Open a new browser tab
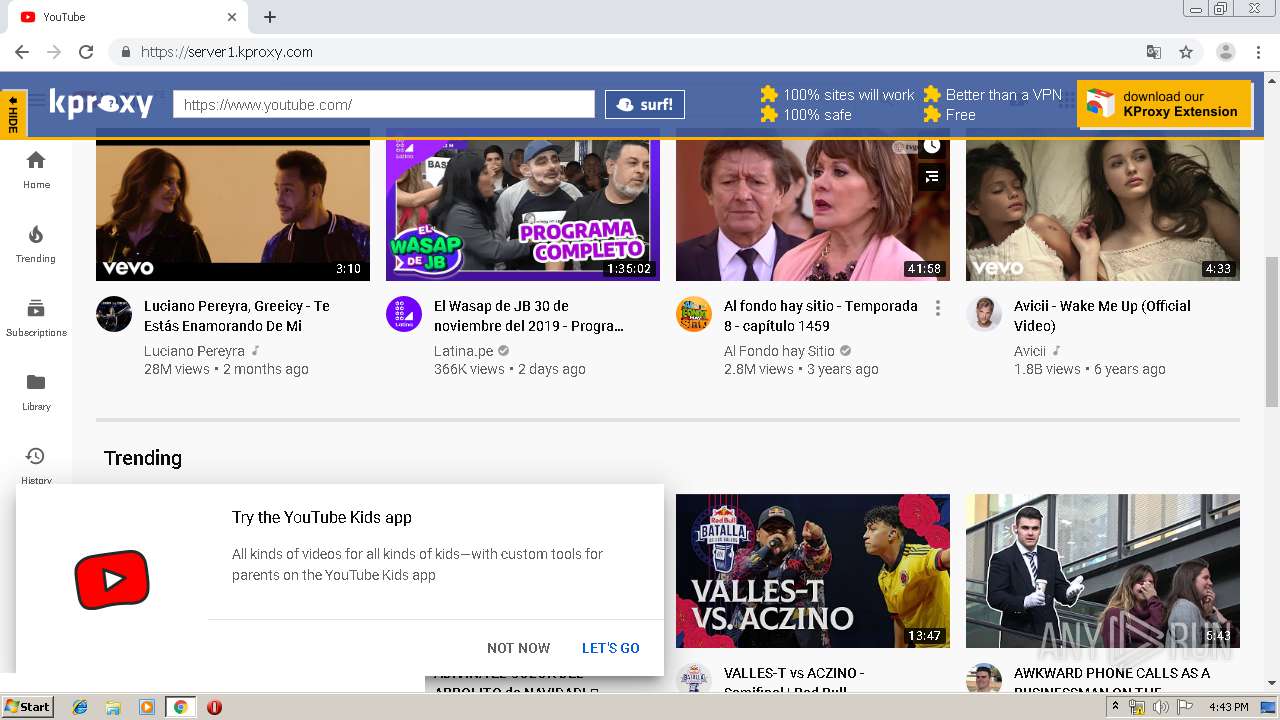1280x720 pixels. pos(270,17)
